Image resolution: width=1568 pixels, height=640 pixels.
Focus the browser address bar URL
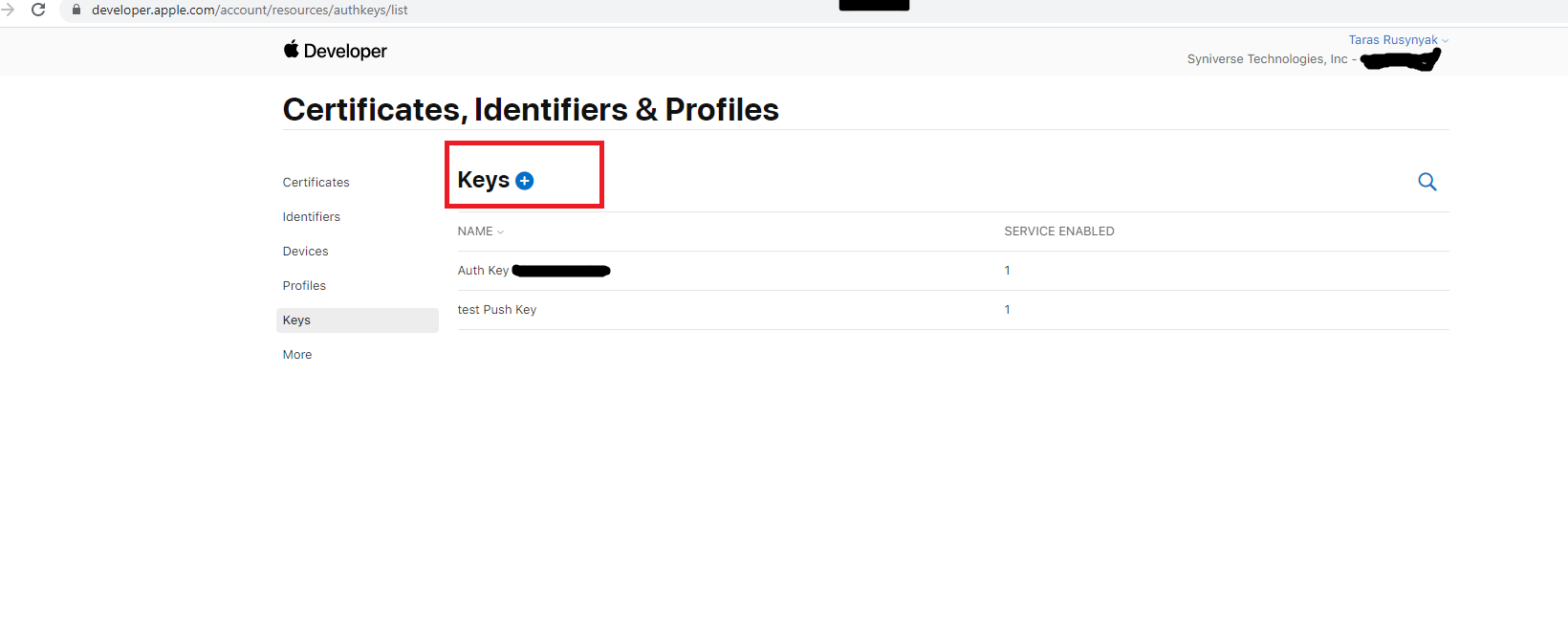pos(250,11)
